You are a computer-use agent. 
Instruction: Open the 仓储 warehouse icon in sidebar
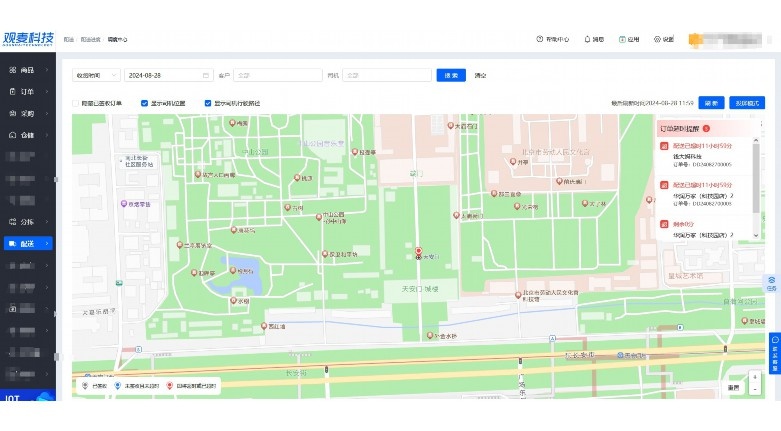(x=13, y=135)
